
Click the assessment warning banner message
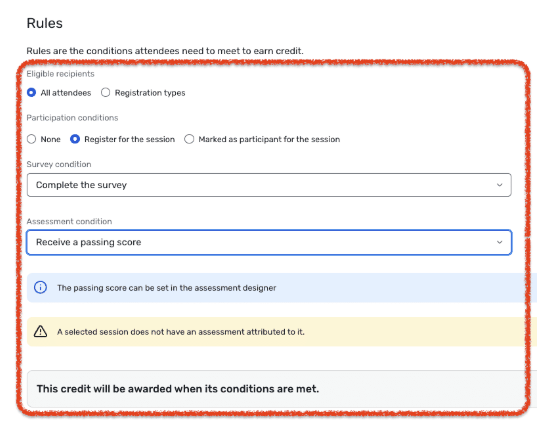[181, 332]
